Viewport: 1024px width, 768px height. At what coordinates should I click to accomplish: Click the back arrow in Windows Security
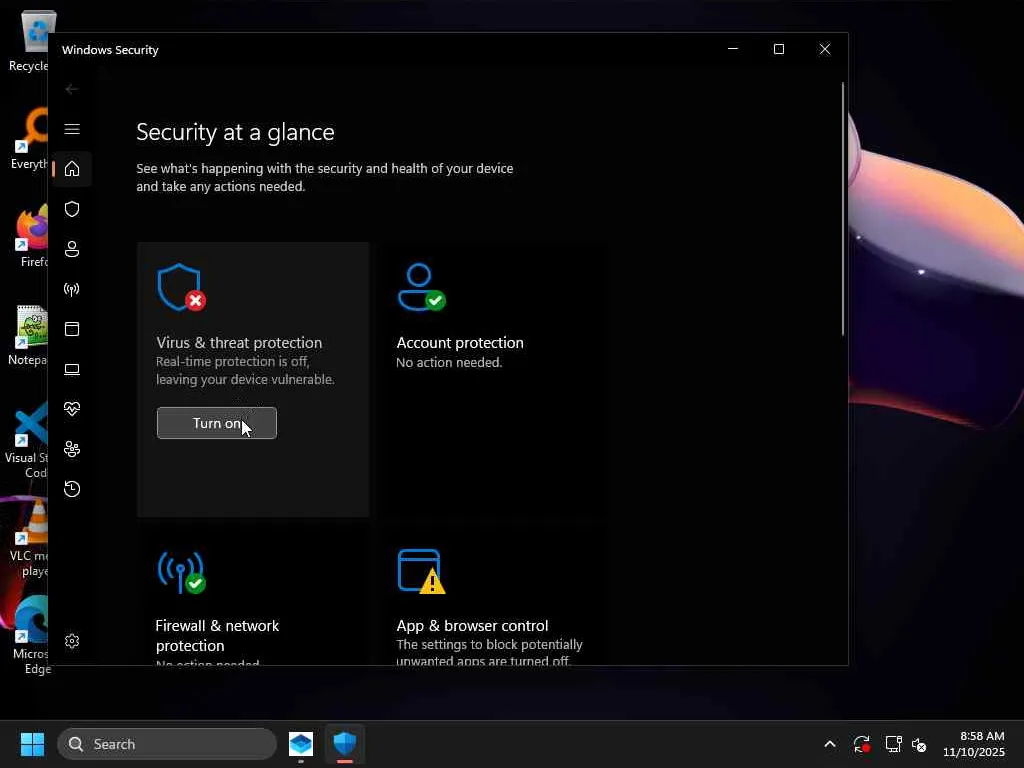pyautogui.click(x=72, y=89)
